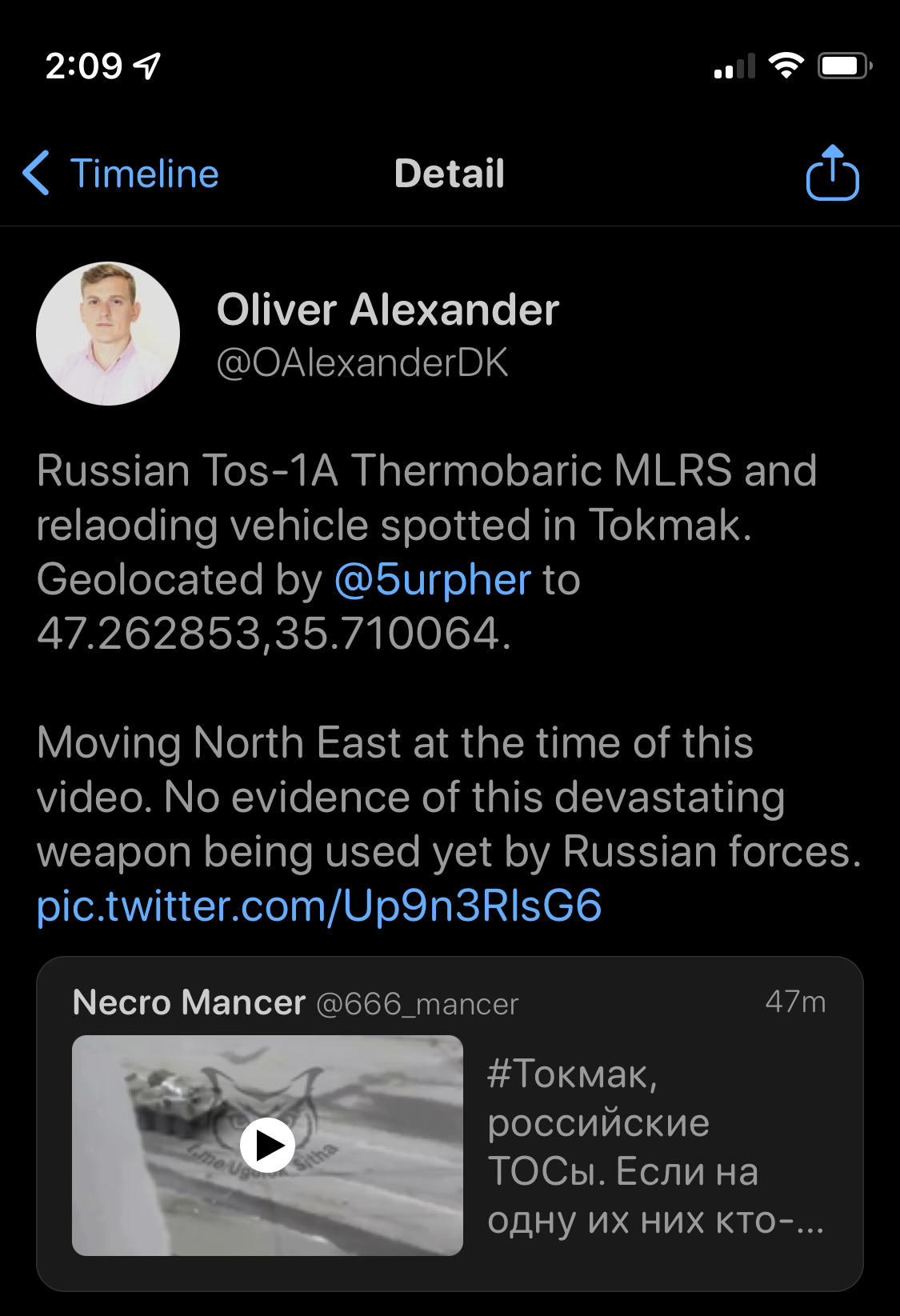The image size is (900, 1316).
Task: Tap the cellular signal bars icon
Action: [734, 66]
